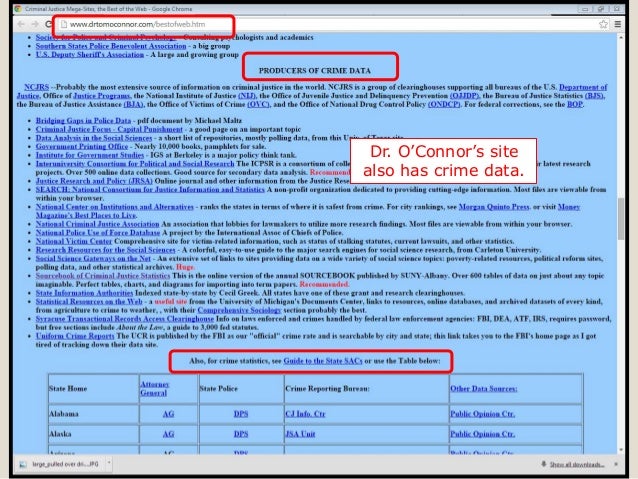Screen dimensions: 638x479
Task: Open Interuniversity Consortium for Political and Social Research
Action: (x=135, y=164)
